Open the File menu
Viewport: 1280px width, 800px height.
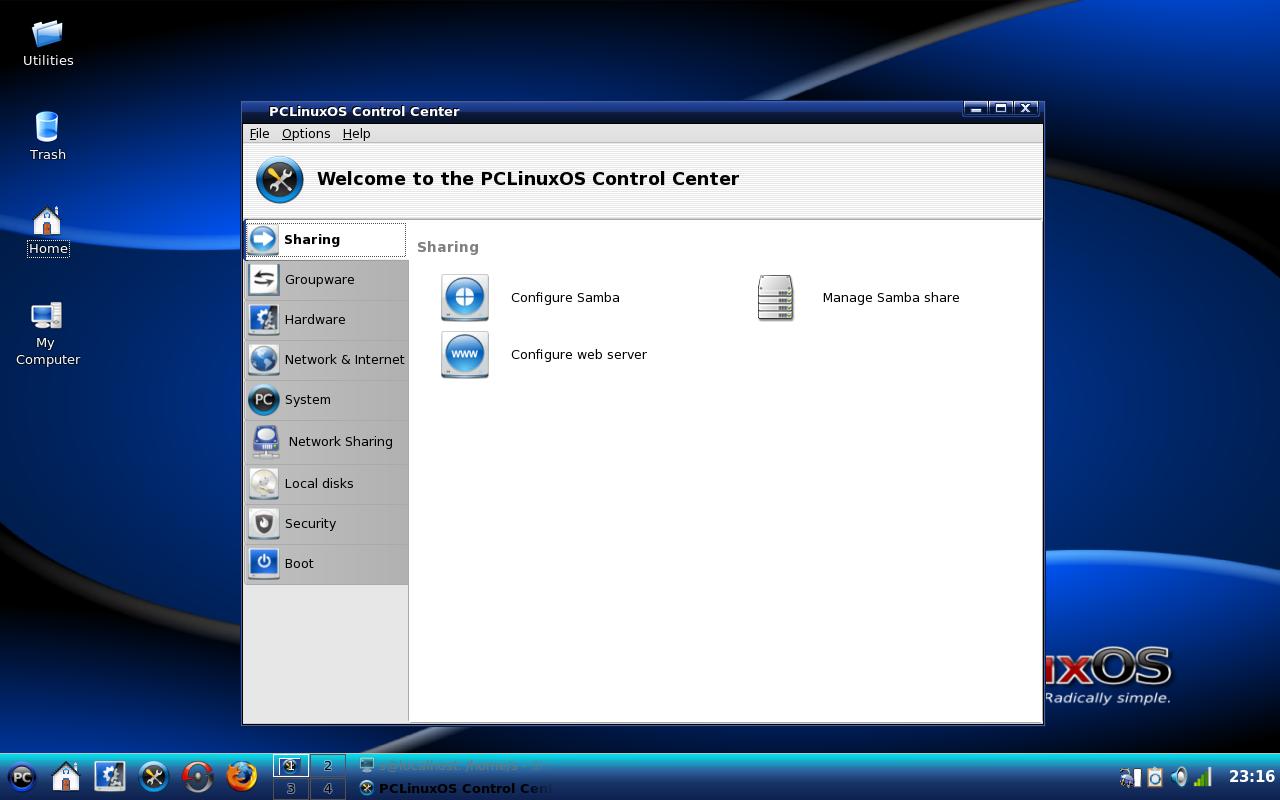259,133
